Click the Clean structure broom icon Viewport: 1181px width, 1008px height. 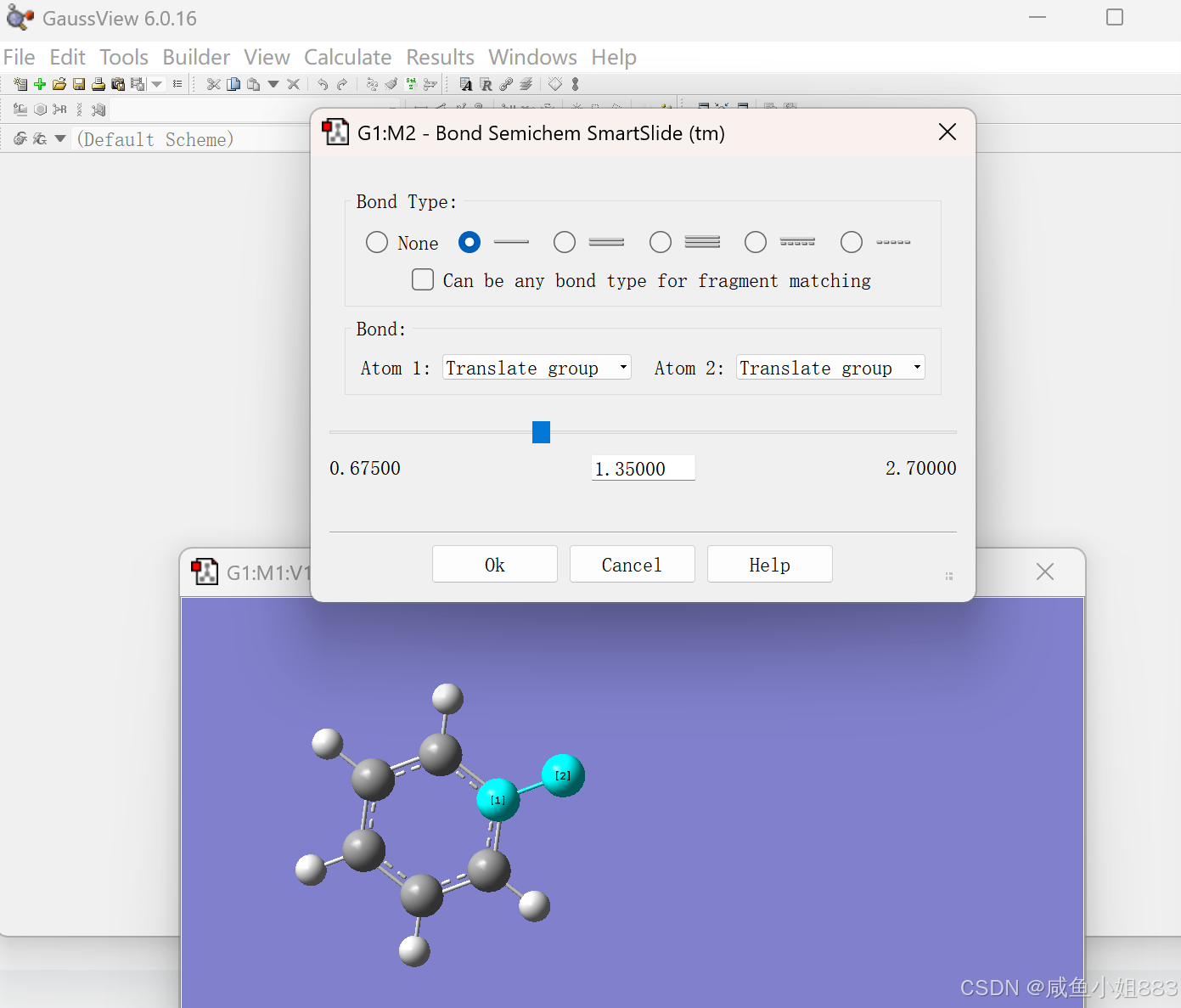[391, 84]
